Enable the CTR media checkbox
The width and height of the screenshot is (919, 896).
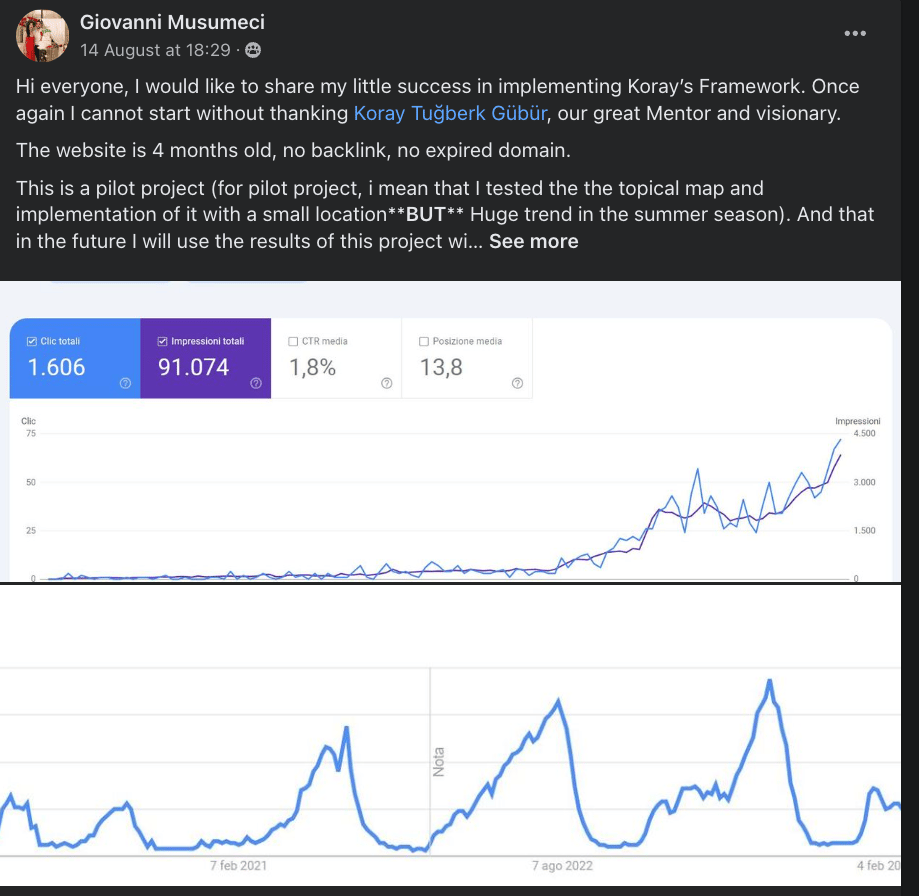(x=294, y=342)
